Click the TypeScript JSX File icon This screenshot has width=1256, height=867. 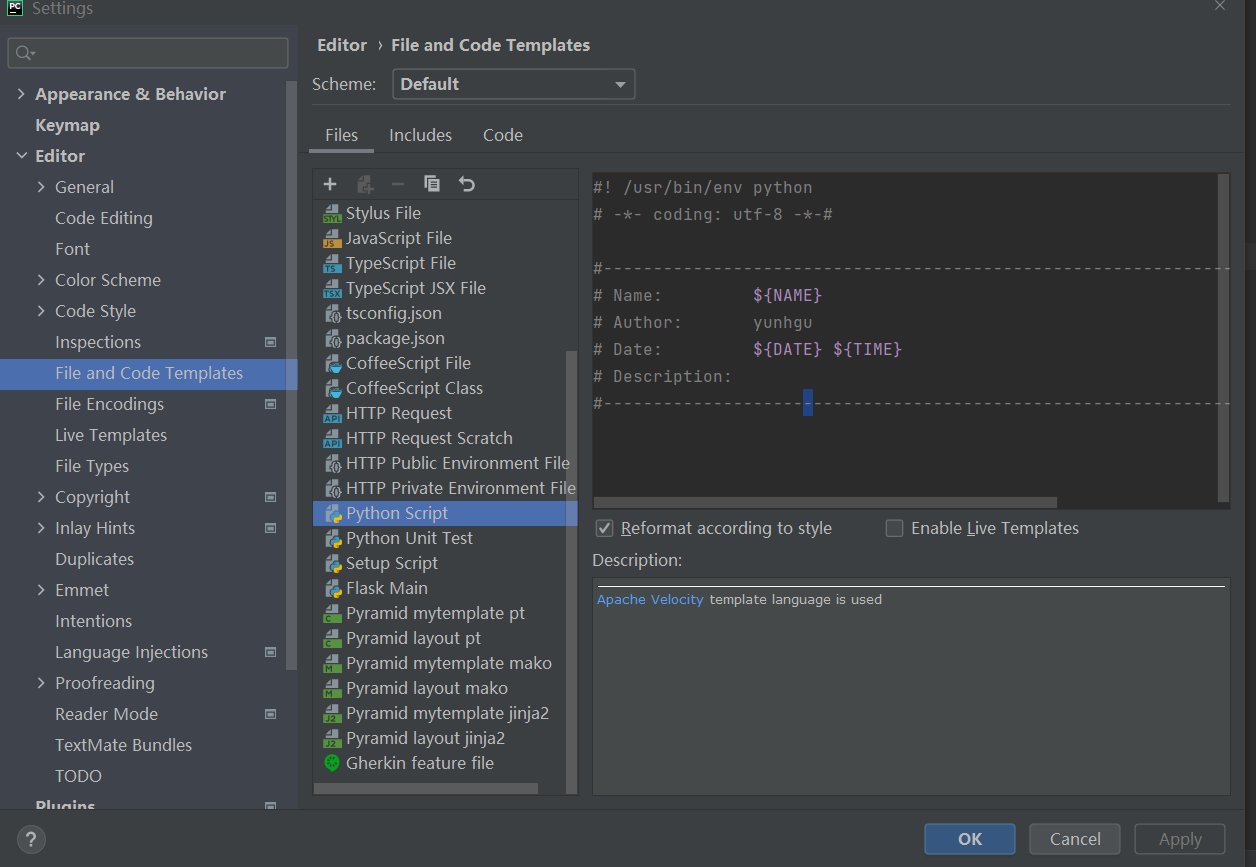pos(333,289)
